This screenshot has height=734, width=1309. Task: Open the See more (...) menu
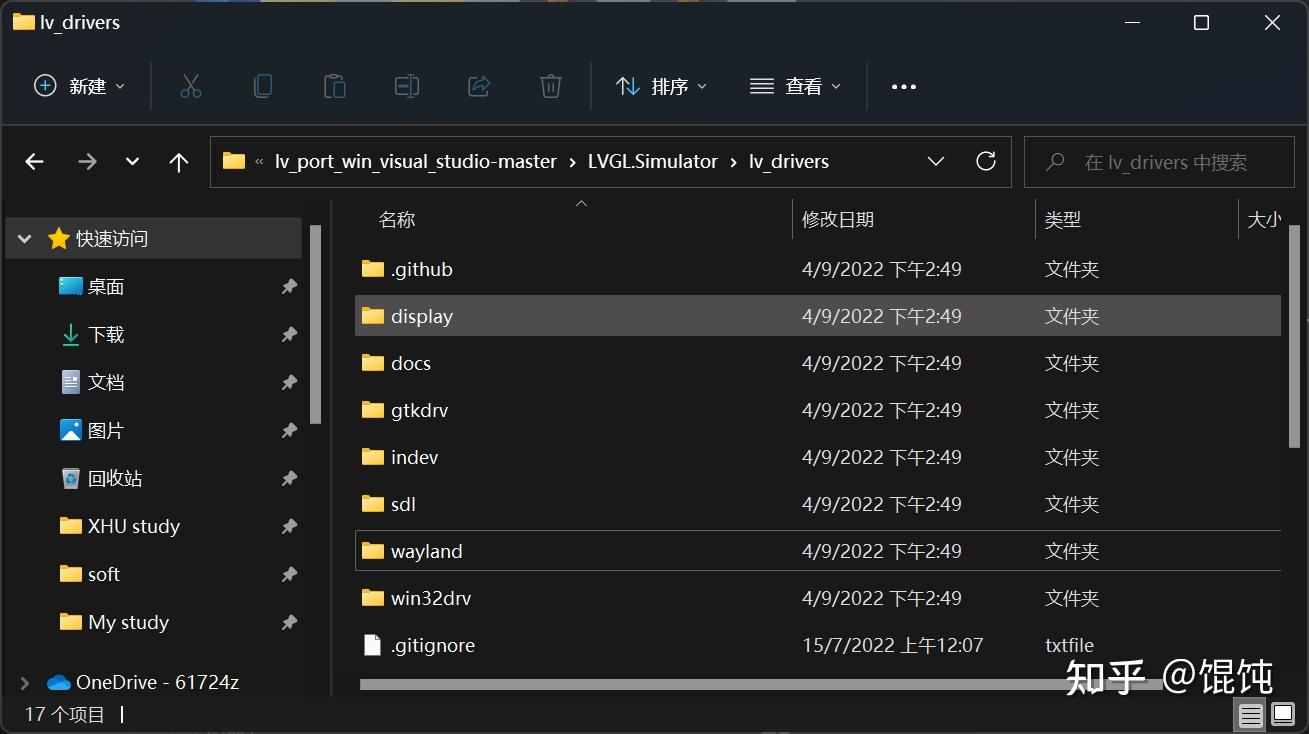903,86
